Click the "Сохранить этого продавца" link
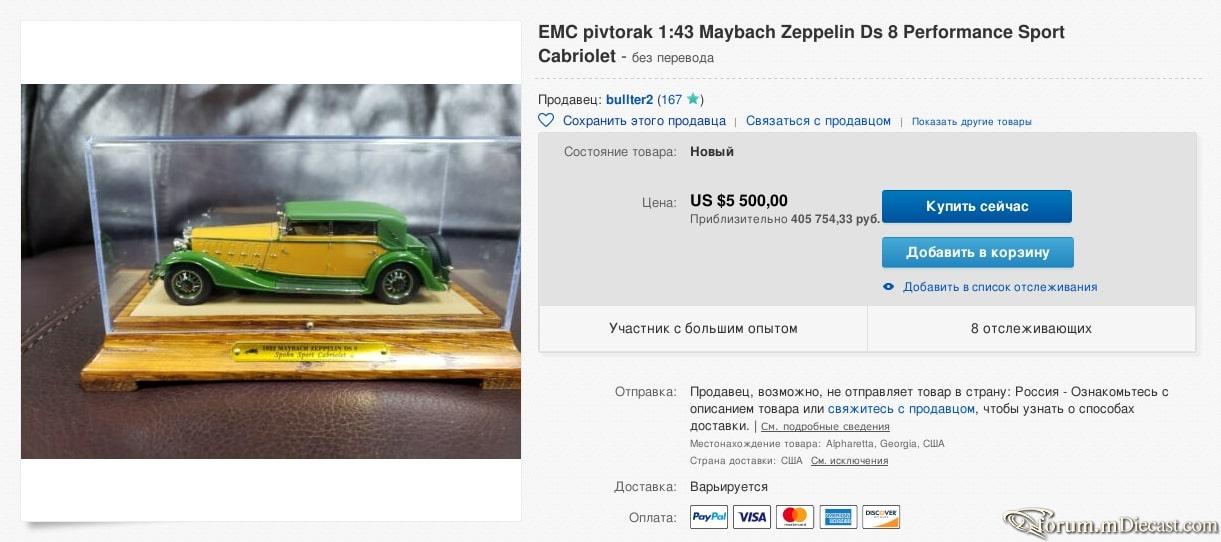 coord(644,120)
